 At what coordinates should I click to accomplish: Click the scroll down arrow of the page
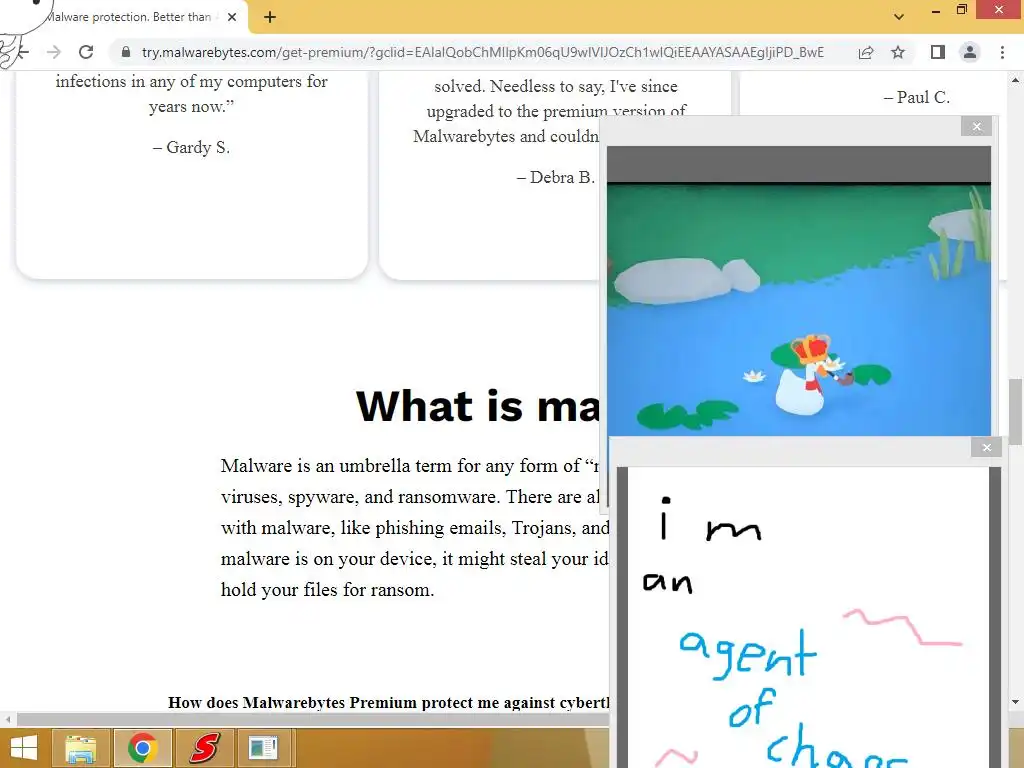(x=1016, y=702)
